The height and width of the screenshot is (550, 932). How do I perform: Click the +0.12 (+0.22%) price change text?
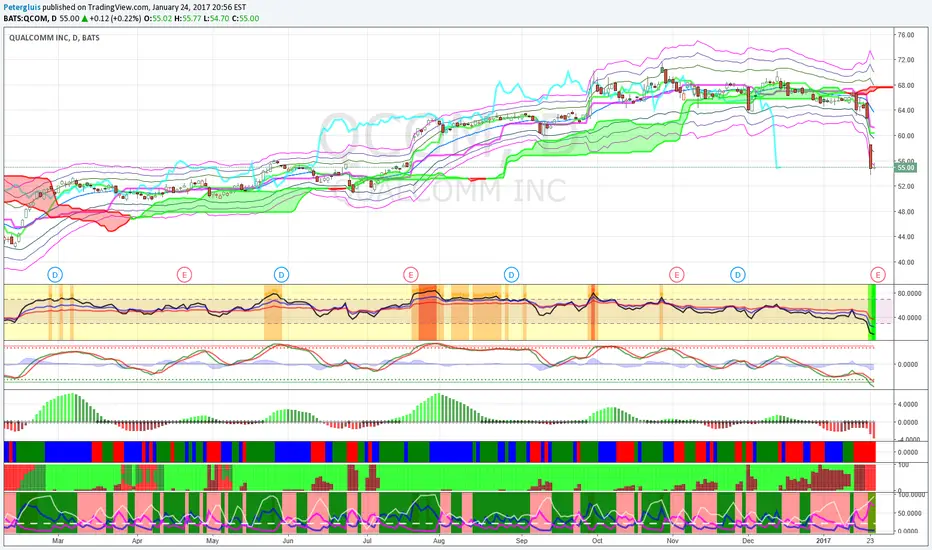pyautogui.click(x=115, y=18)
